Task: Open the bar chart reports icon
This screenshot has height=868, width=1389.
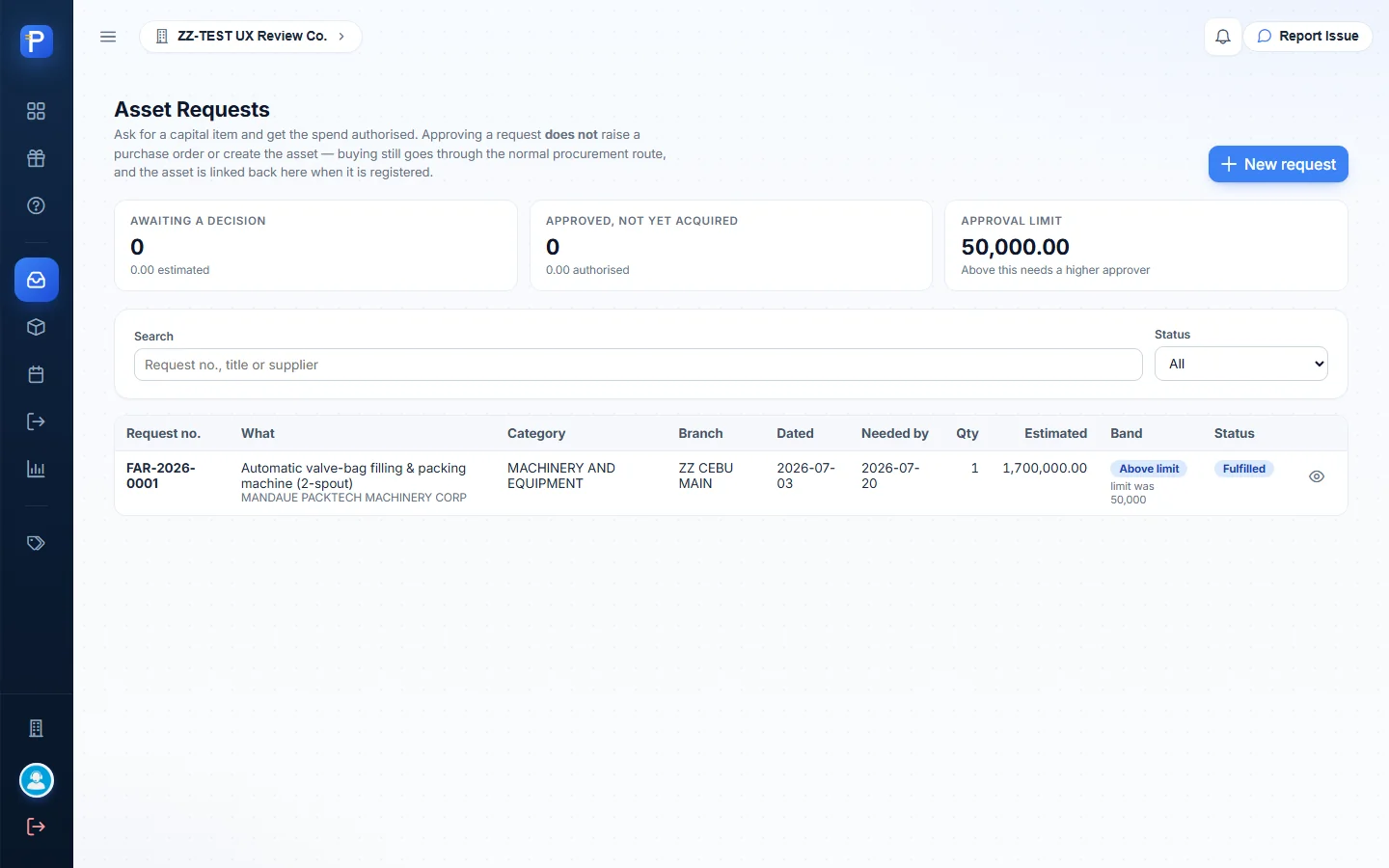Action: click(x=36, y=469)
